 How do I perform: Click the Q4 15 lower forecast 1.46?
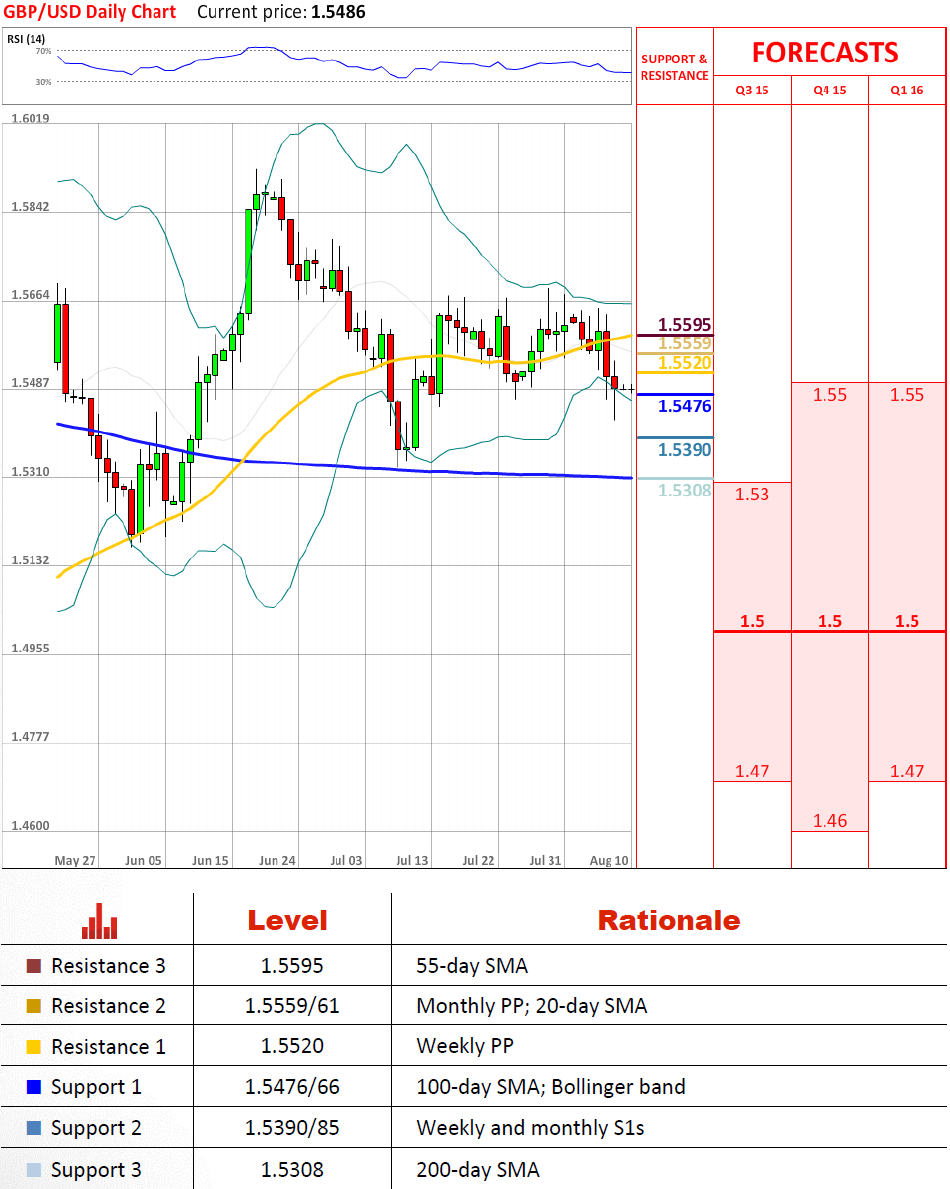coord(829,821)
